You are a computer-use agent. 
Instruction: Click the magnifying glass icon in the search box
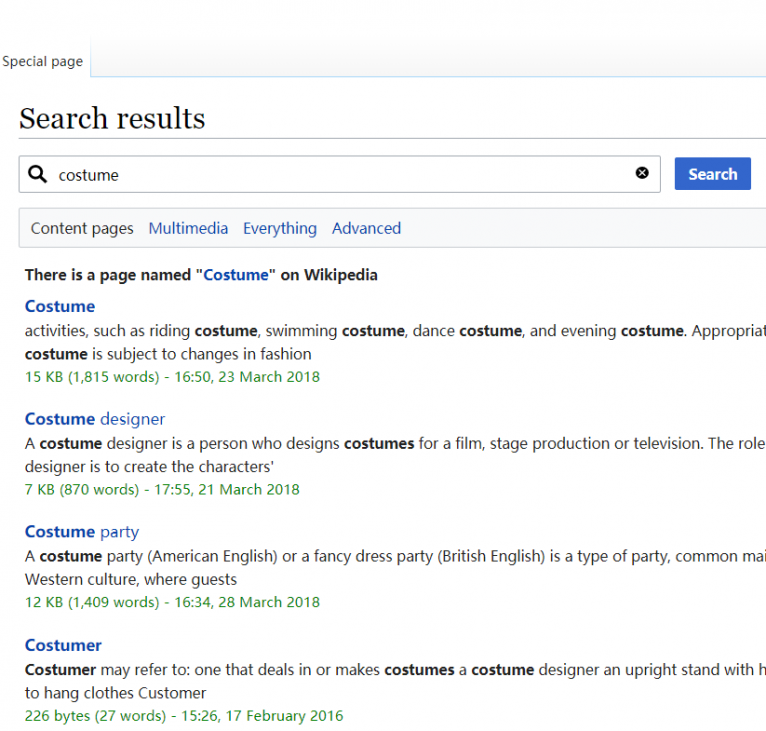[x=37, y=174]
